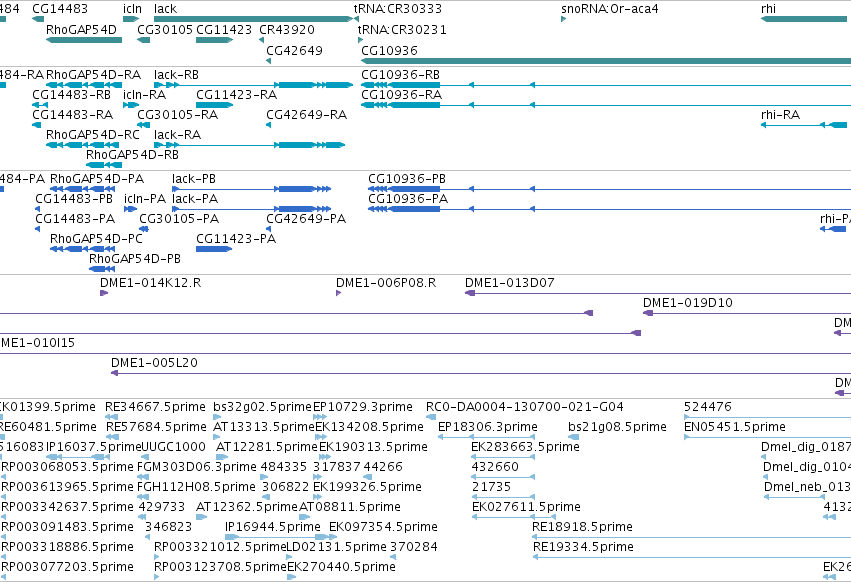Click the DME1-005L20 clone label
The width and height of the screenshot is (851, 582).
tap(154, 363)
